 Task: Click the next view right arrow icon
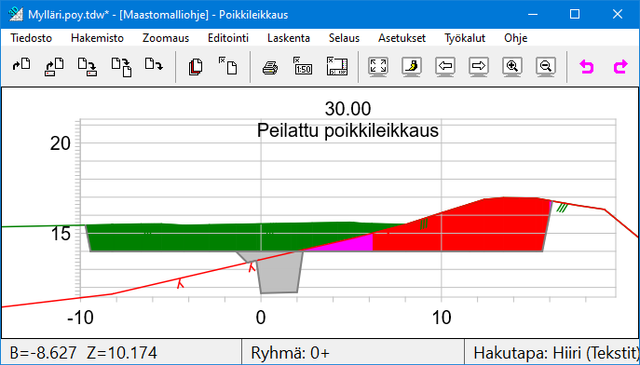coord(479,67)
